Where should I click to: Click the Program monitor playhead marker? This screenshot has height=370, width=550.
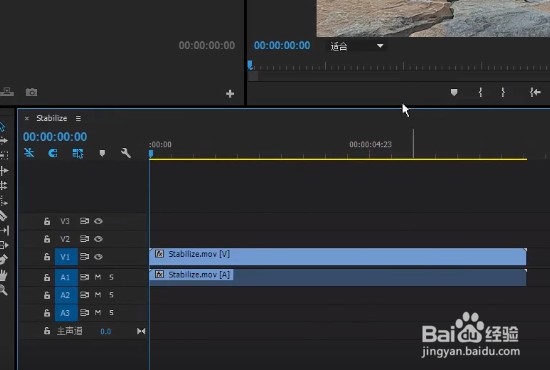point(250,65)
